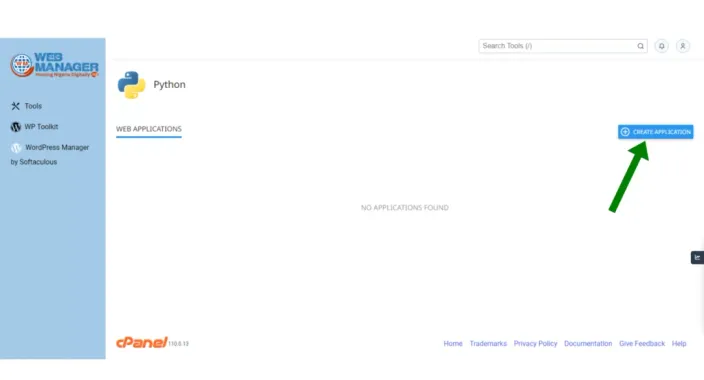The width and height of the screenshot is (704, 380).
Task: Focus the Search Tools field
Action: 563,46
